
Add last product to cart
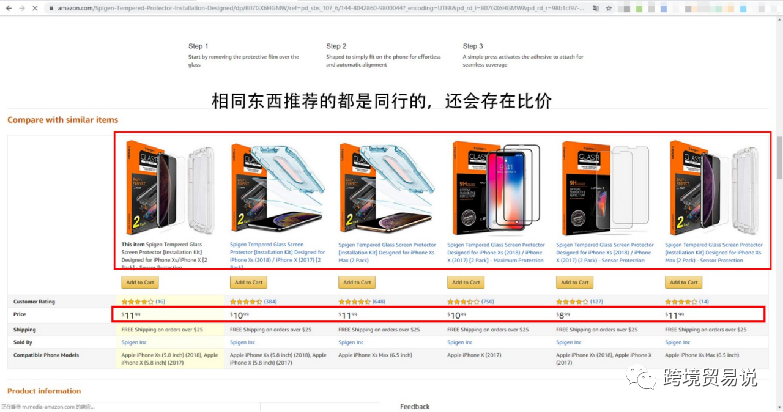(x=683, y=282)
